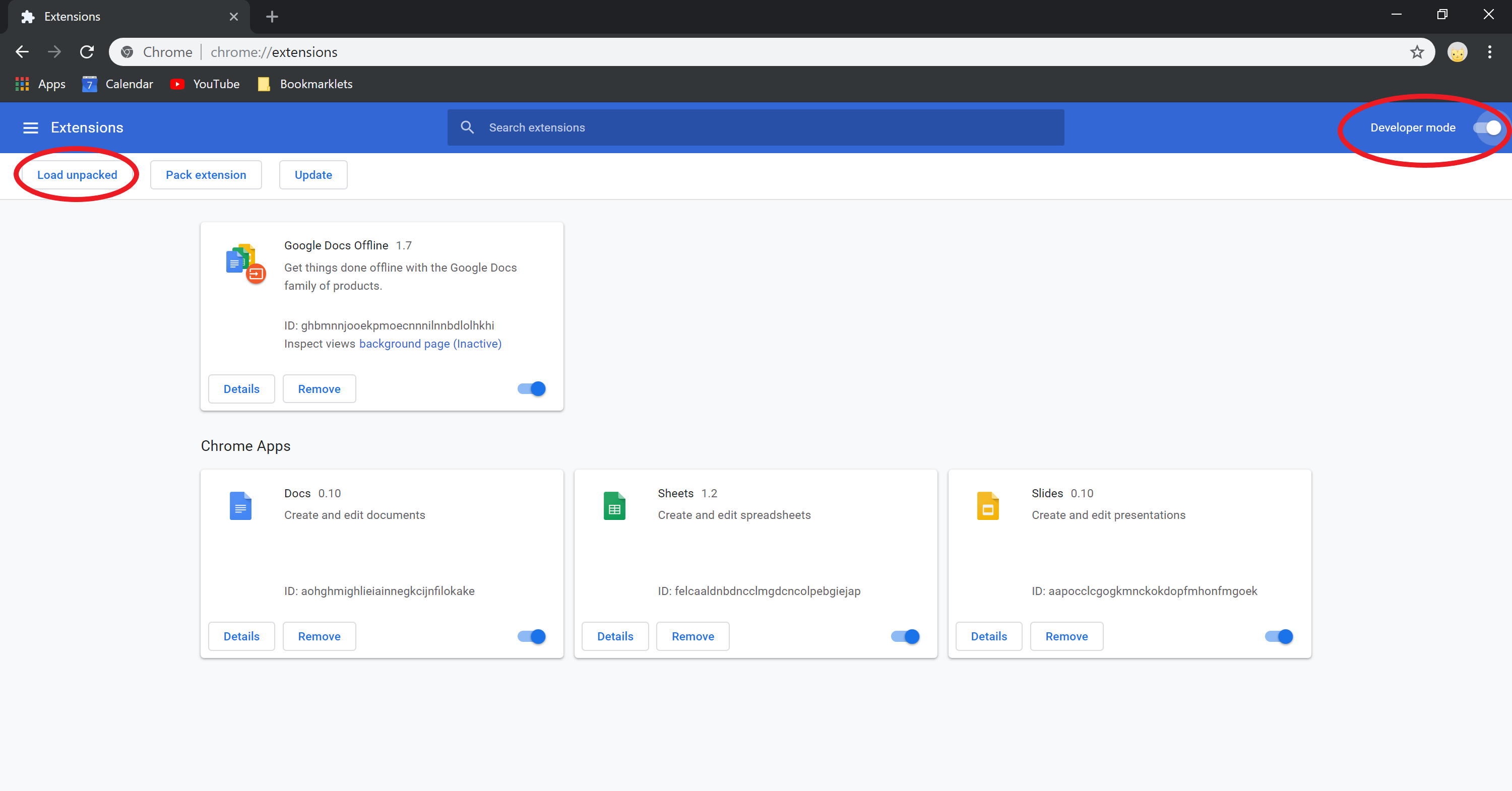The image size is (1512, 791).
Task: Open the Chrome three-dot menu
Action: click(1490, 52)
